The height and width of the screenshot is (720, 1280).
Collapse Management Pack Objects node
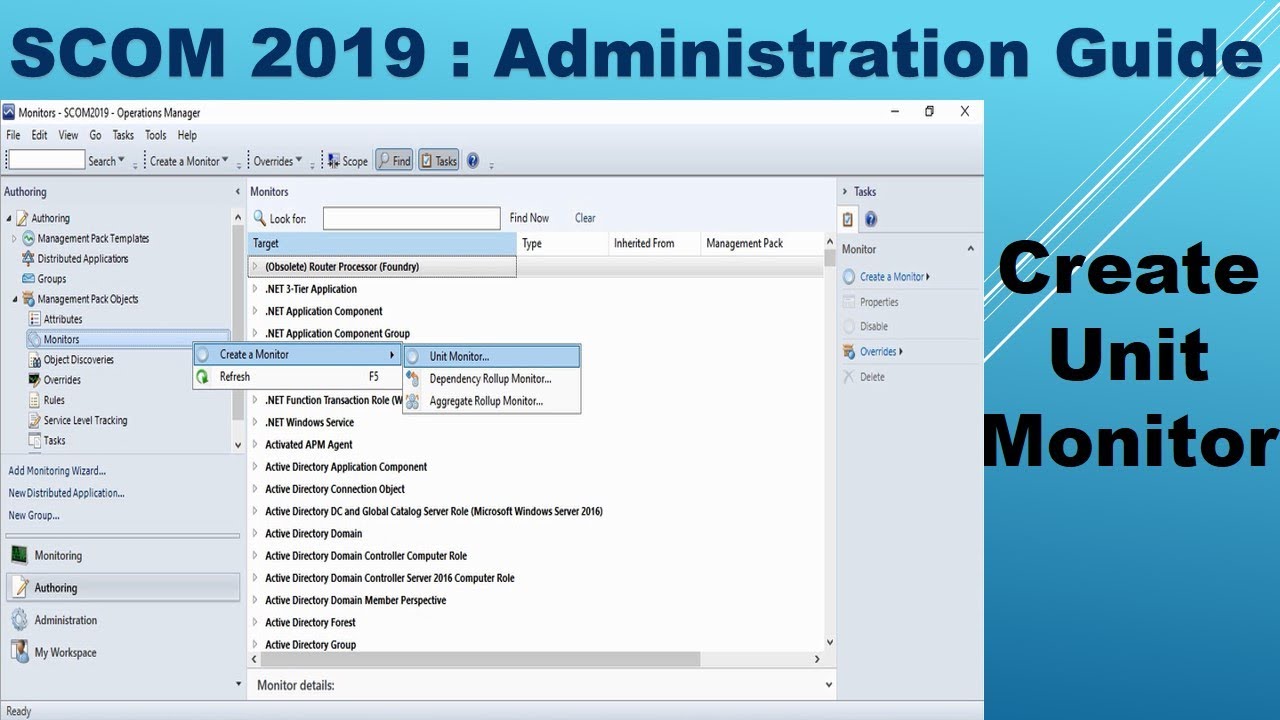click(15, 299)
